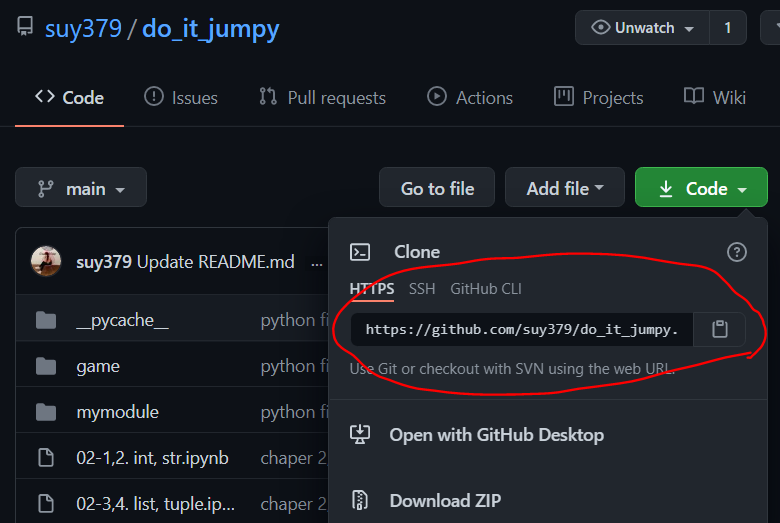Click the clone URL text field

point(522,329)
